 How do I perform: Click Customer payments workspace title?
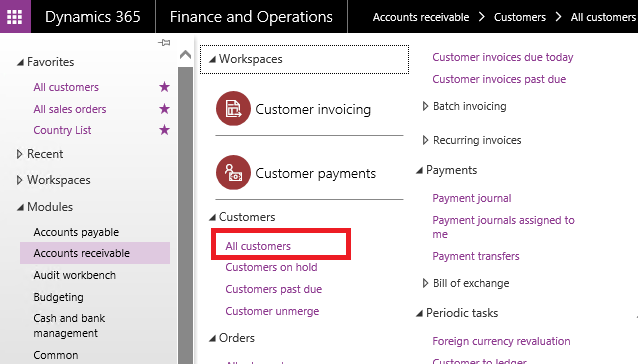[x=315, y=173]
